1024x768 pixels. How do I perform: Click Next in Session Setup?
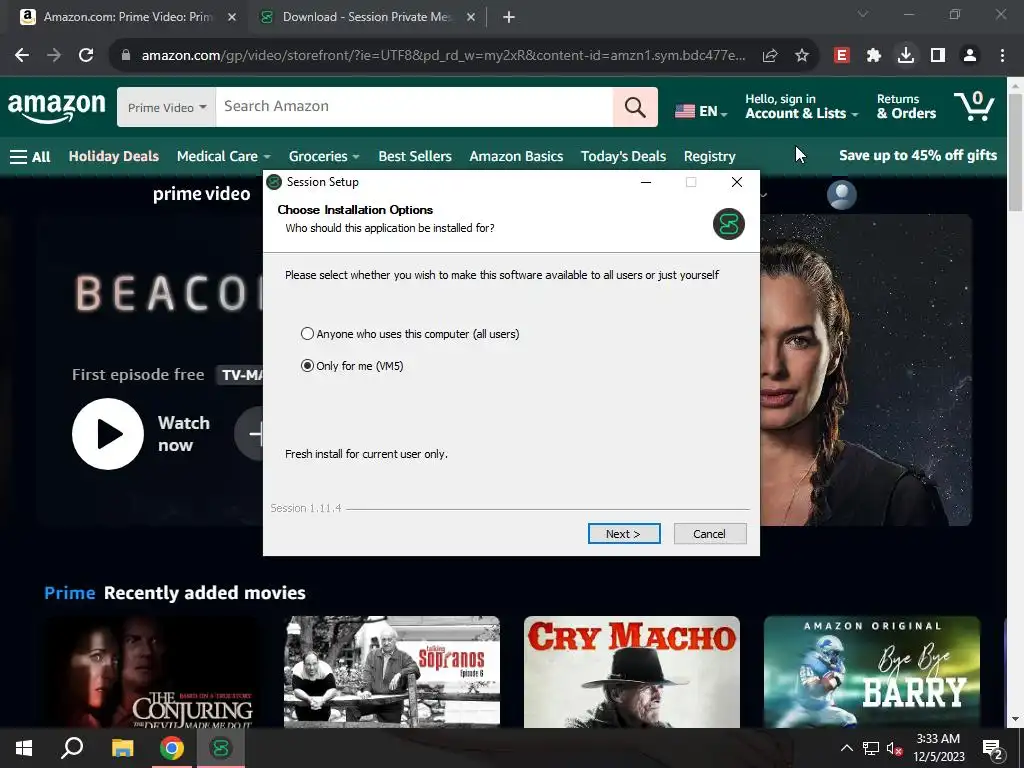(624, 534)
